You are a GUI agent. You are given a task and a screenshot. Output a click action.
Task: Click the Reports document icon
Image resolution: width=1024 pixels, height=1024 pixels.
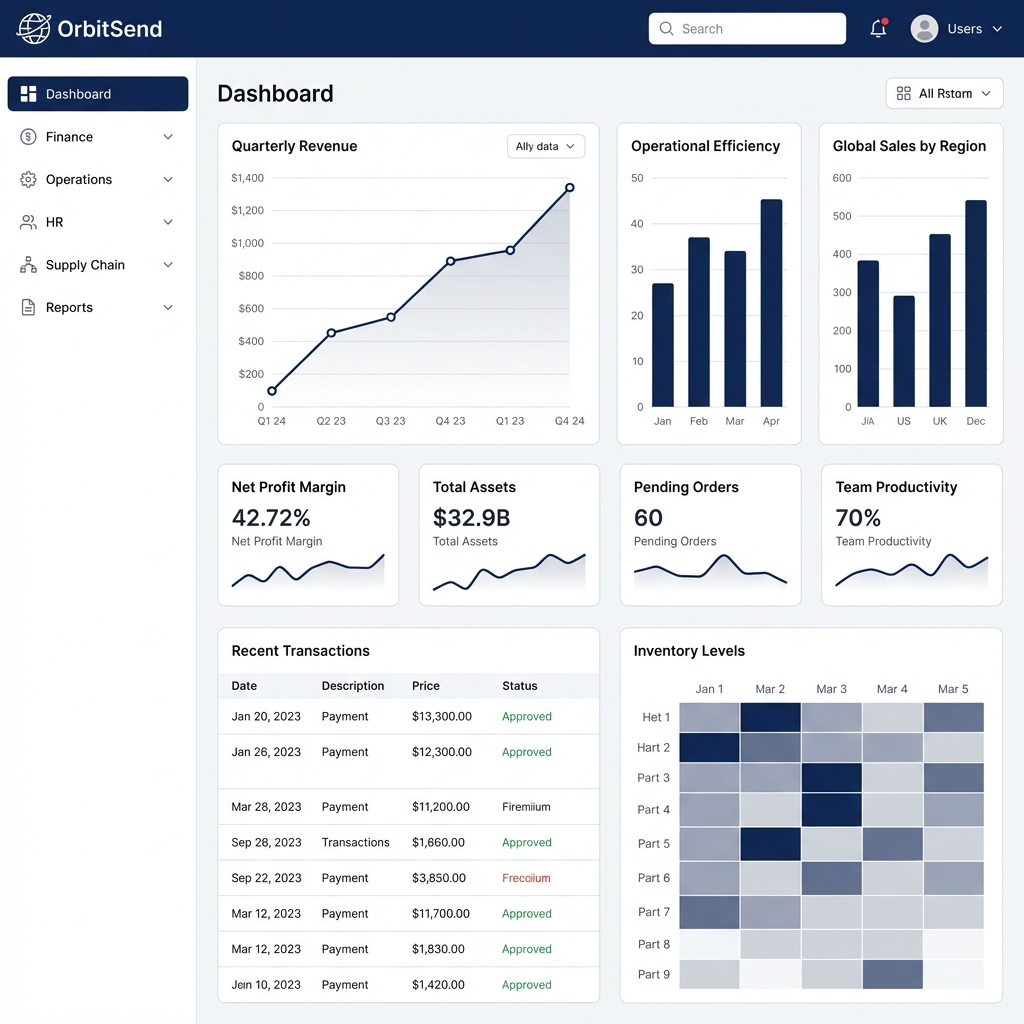27,307
